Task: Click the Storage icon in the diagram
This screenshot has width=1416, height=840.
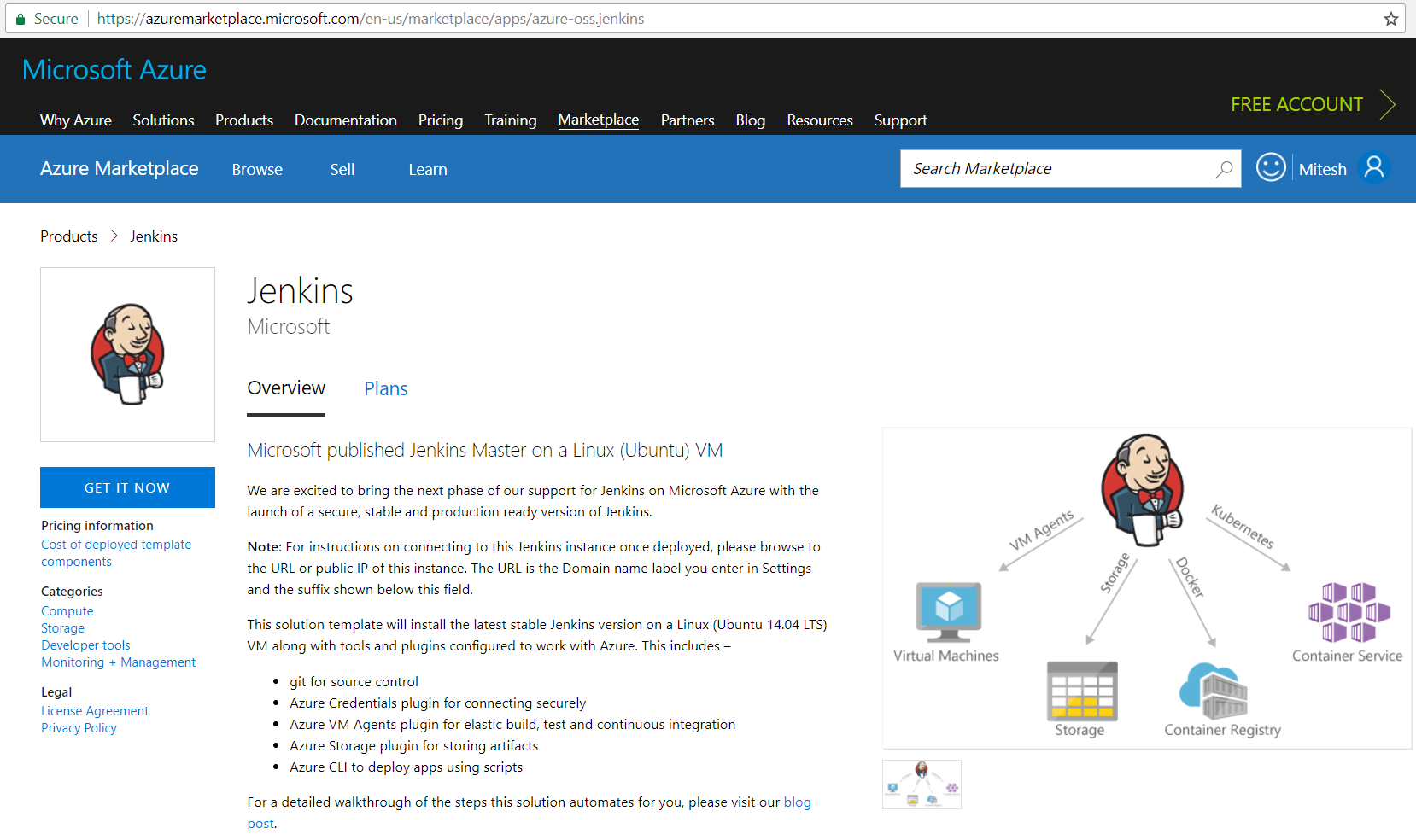Action: click(x=1082, y=691)
